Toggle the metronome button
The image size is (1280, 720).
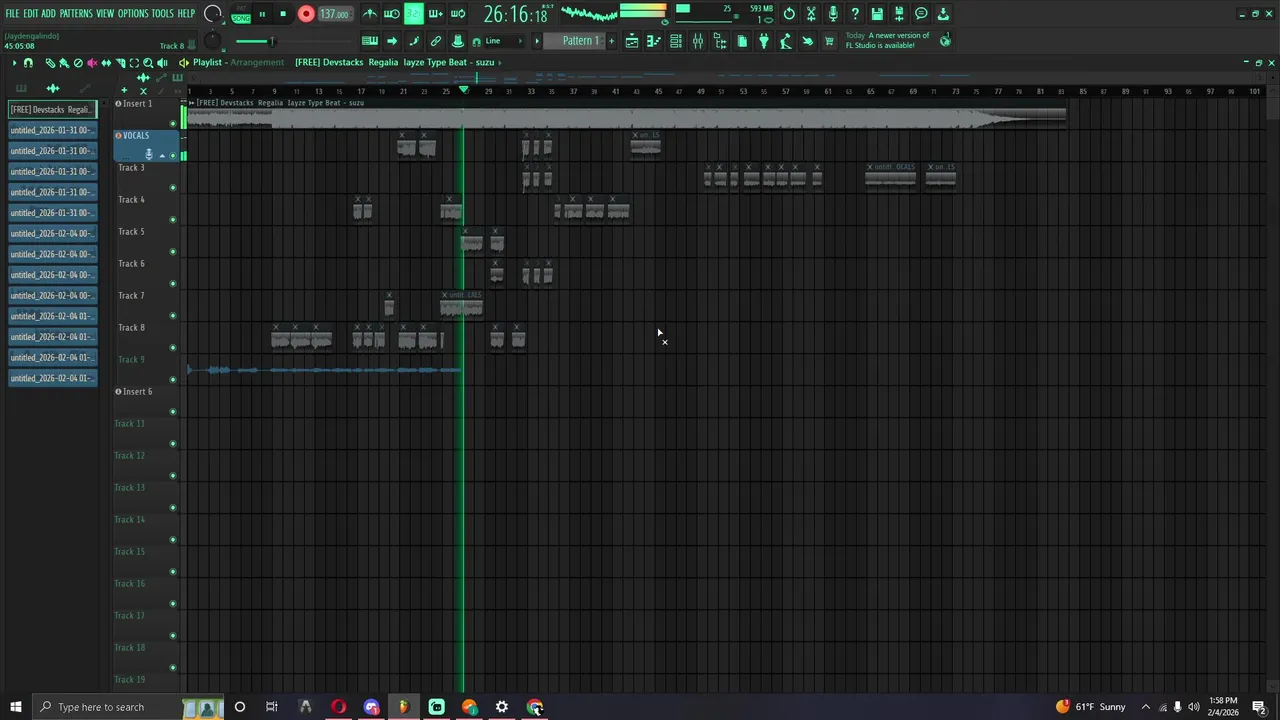[x=370, y=14]
